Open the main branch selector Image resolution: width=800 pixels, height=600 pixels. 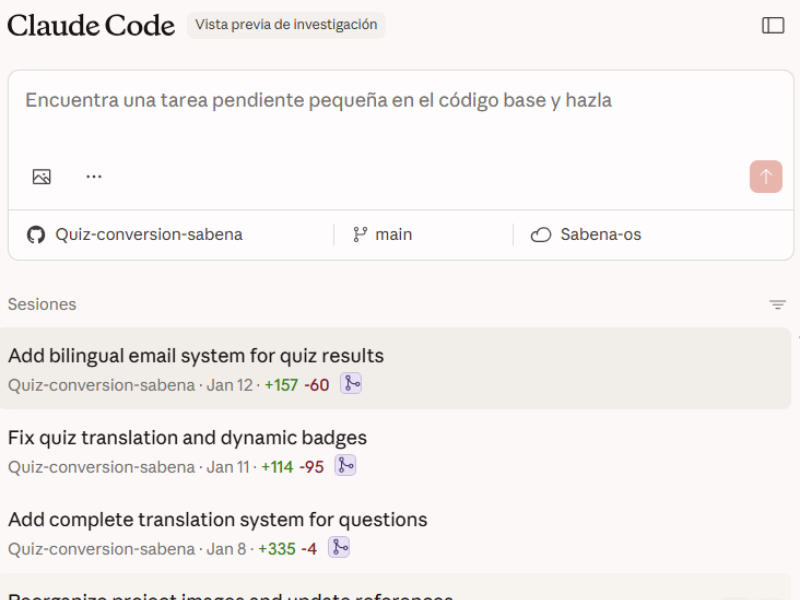pyautogui.click(x=383, y=235)
